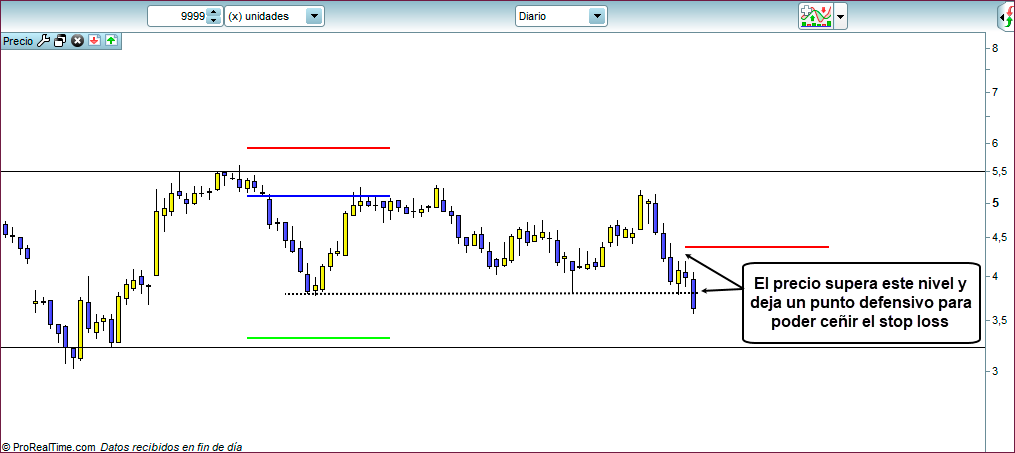Expand the arrow next to indicator icon
The width and height of the screenshot is (1015, 453).
point(841,17)
